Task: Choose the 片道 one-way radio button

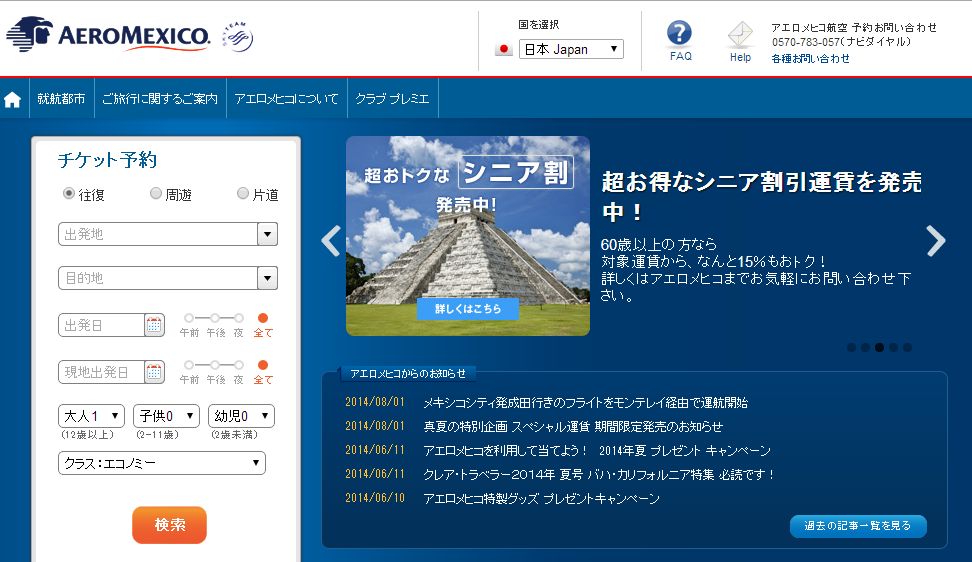Action: 243,194
